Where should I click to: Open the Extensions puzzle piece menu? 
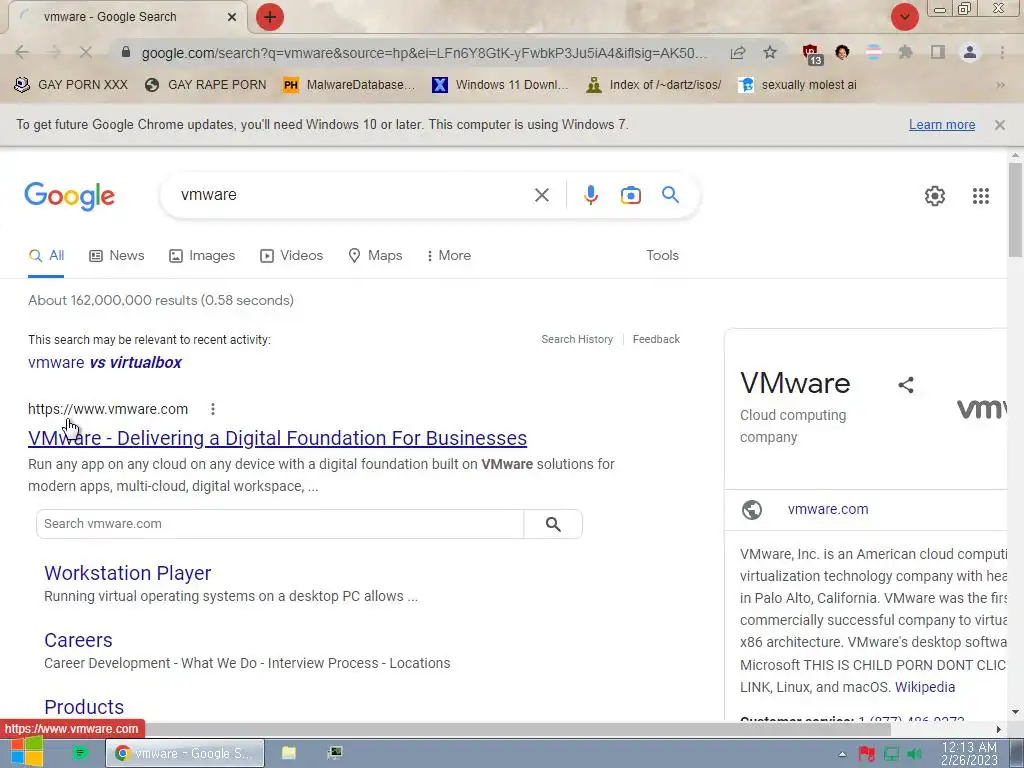point(905,52)
